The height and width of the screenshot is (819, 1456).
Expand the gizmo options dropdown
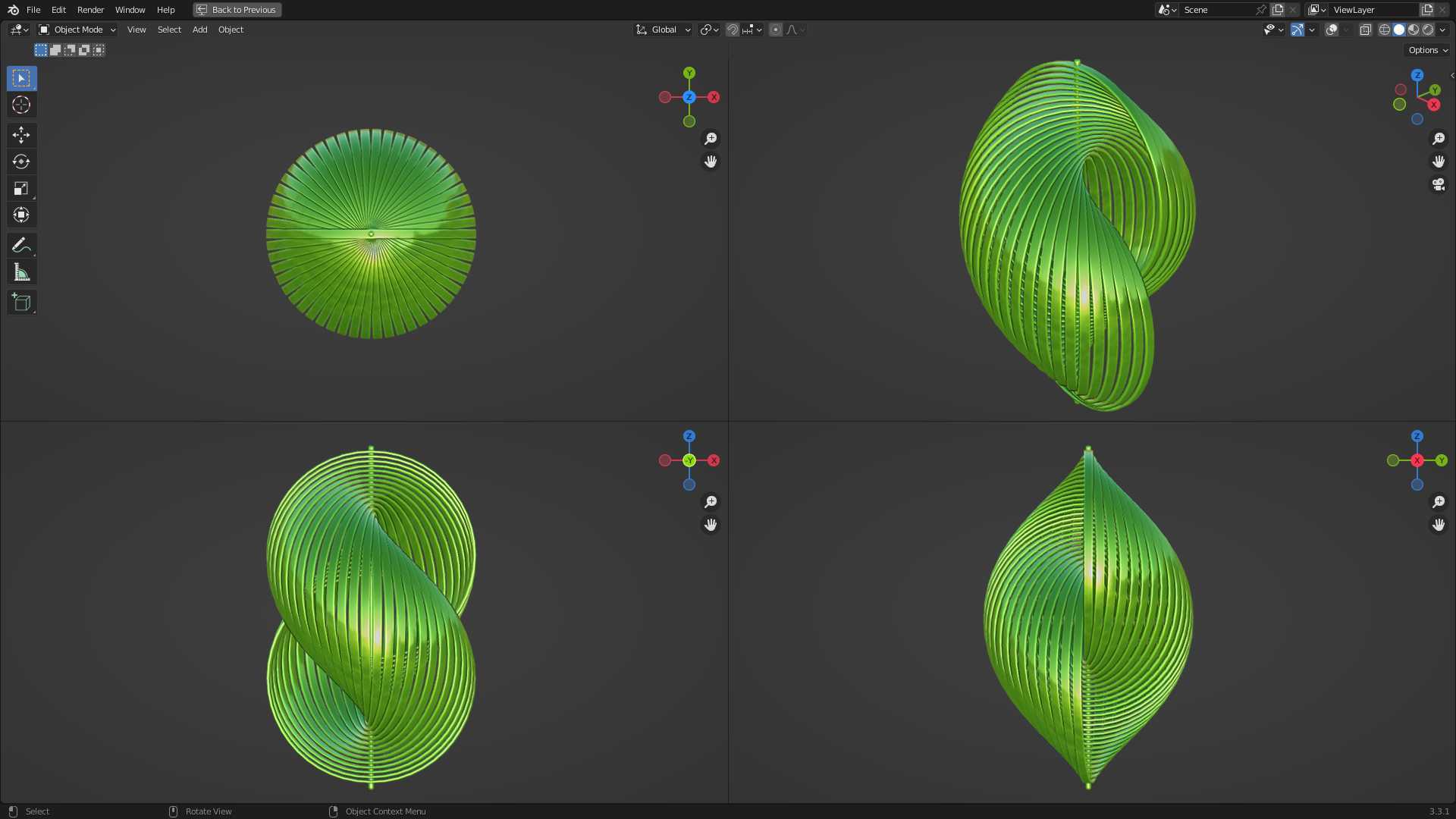pos(1312,30)
